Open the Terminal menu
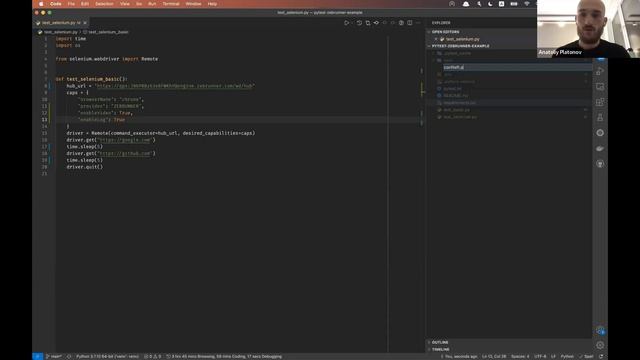The height and width of the screenshot is (360, 640). click(x=171, y=4)
